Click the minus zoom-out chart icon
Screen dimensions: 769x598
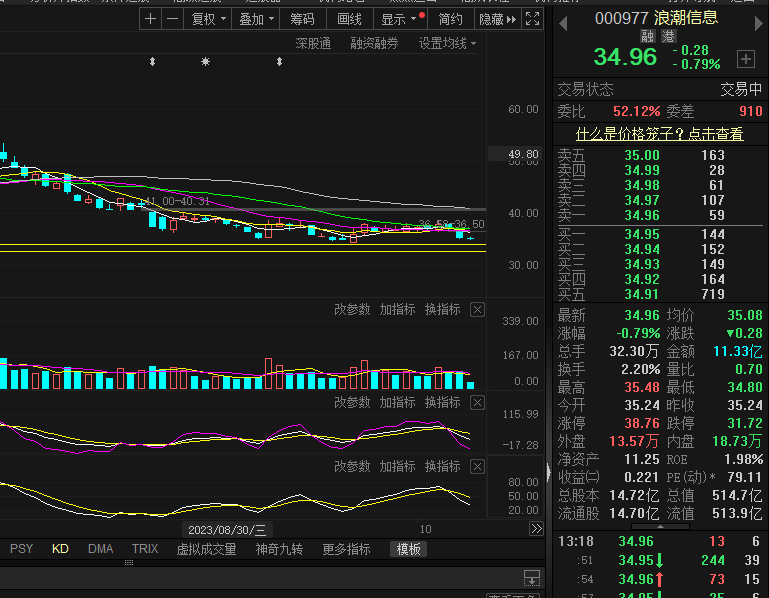tap(172, 19)
